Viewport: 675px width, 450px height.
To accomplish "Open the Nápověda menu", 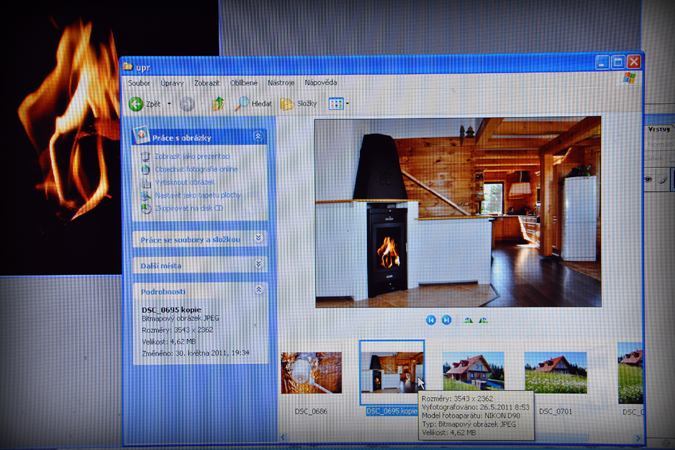I will coord(321,82).
